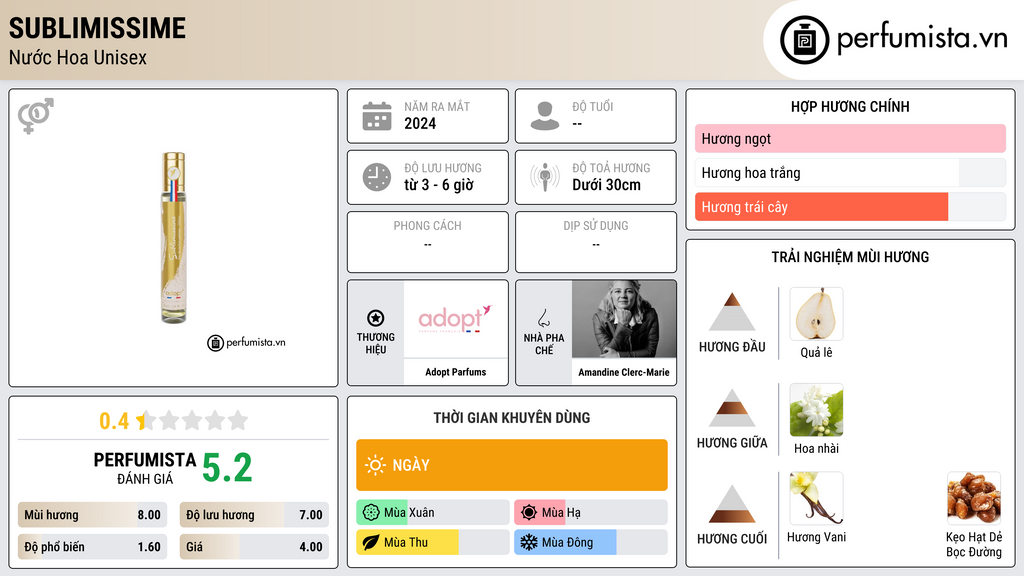This screenshot has height=576, width=1024.
Task: Click the Amandine Clerc-Marie name label
Action: tap(624, 372)
